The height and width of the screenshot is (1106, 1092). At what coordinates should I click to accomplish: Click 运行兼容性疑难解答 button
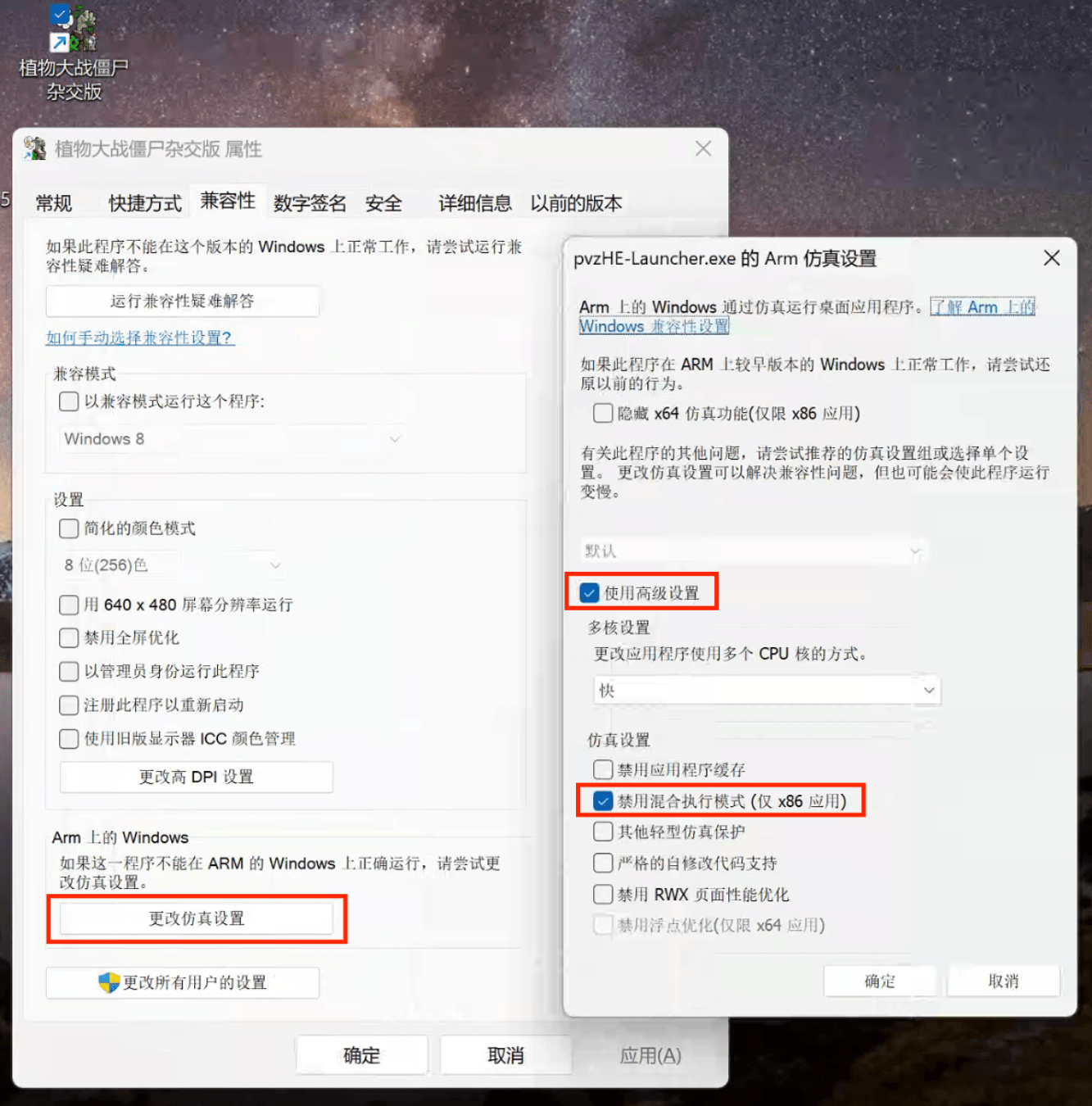tap(183, 301)
